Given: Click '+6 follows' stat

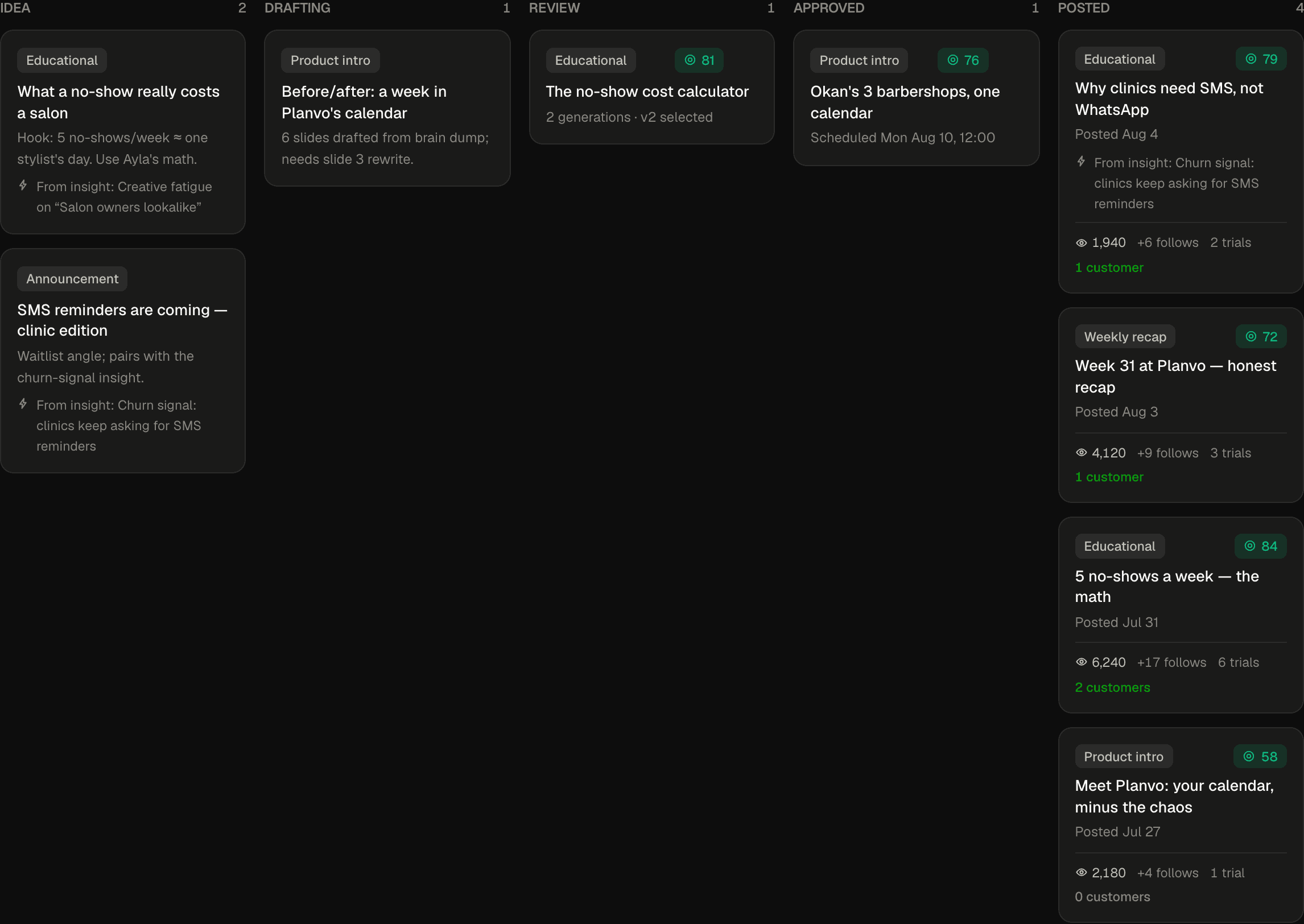Looking at the screenshot, I should tap(1167, 242).
